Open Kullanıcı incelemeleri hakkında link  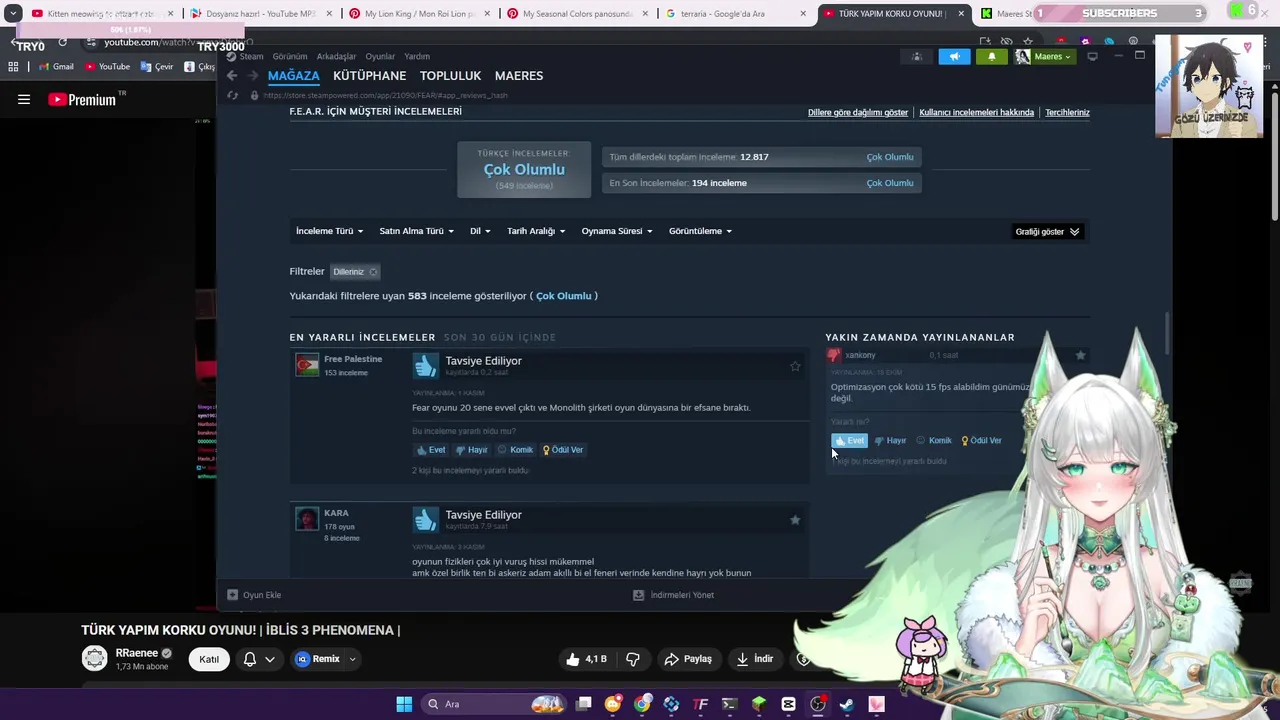pos(976,113)
